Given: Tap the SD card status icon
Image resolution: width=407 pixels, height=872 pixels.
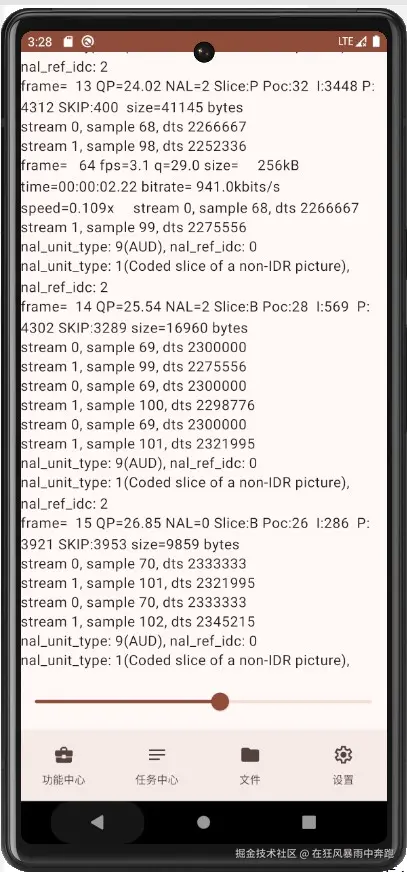Looking at the screenshot, I should point(68,42).
